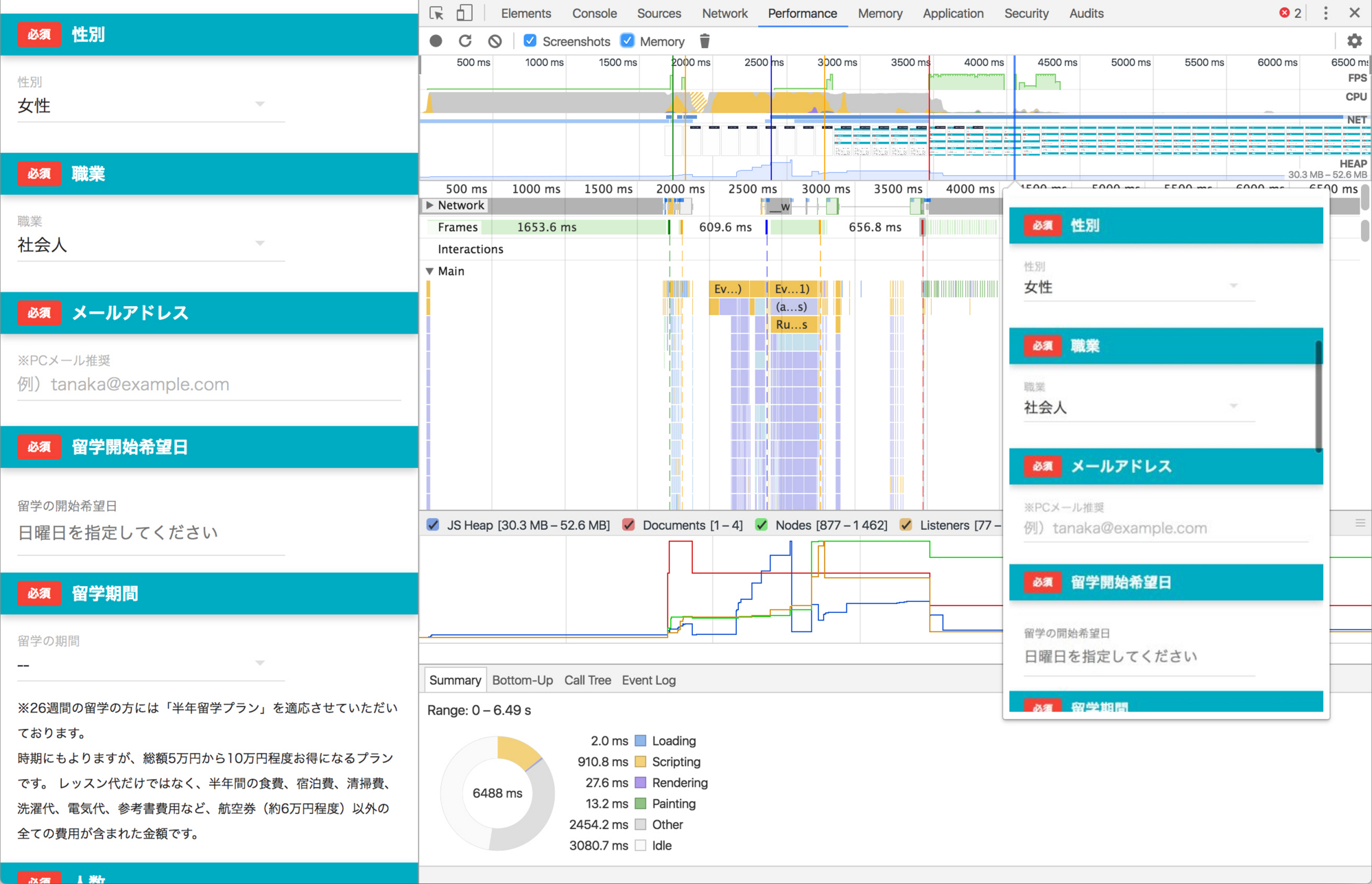Open the Event Log view
Screen dimensions: 1372x884
648,680
